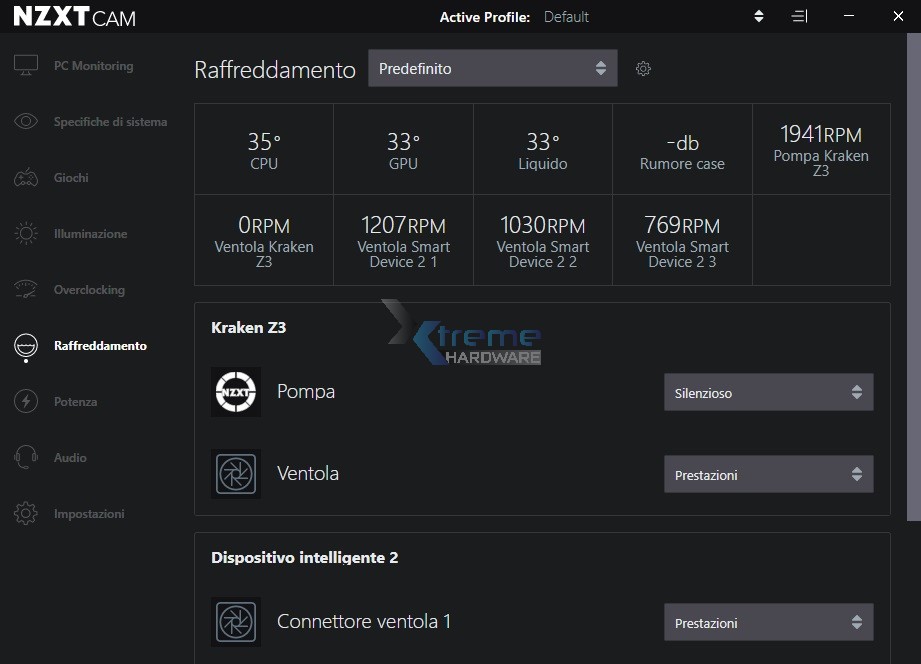The image size is (921, 664).
Task: Open the Illuminazione sun icon
Action: pos(26,234)
